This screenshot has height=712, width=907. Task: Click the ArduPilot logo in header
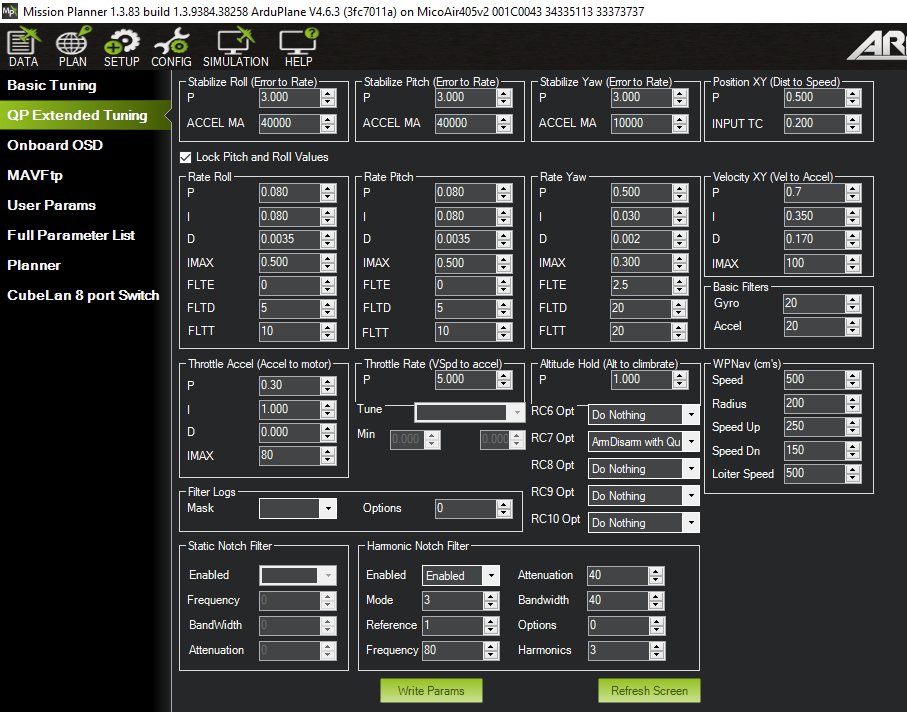click(877, 47)
